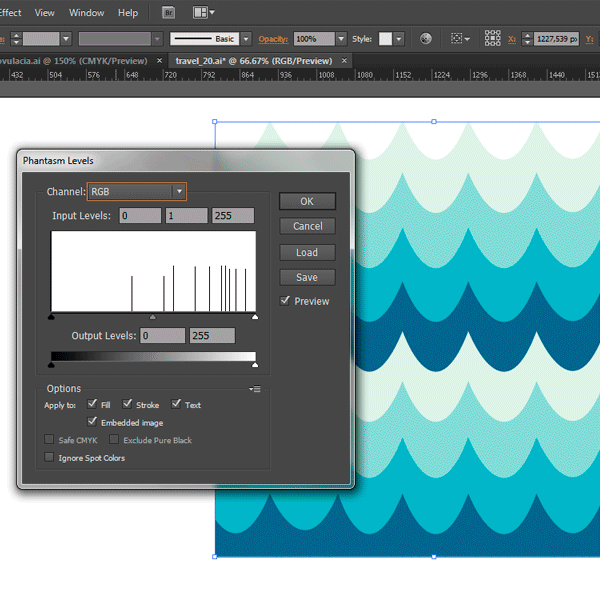
Task: Open the Window menu
Action: point(86,13)
